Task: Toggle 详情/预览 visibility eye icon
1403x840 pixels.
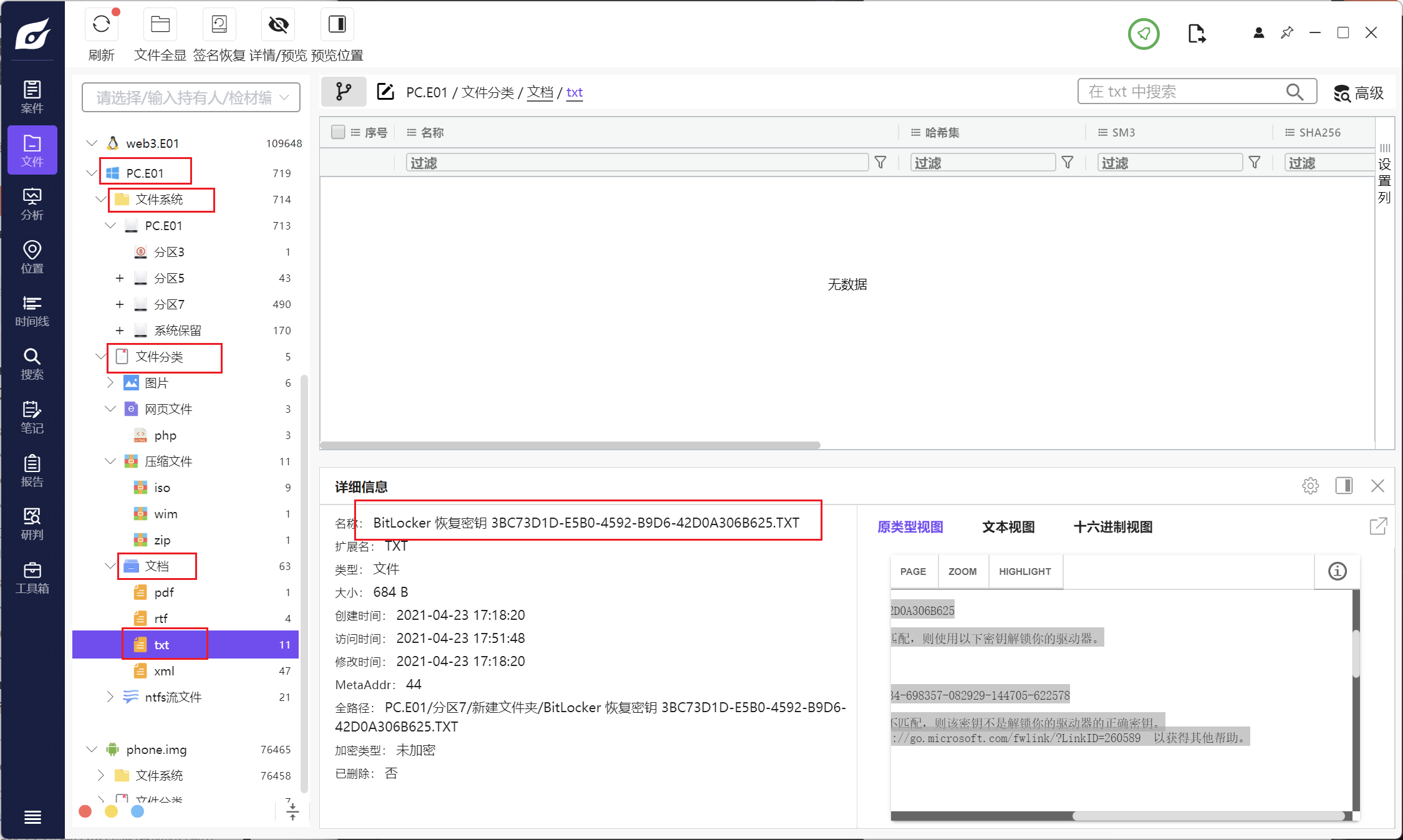Action: click(278, 25)
